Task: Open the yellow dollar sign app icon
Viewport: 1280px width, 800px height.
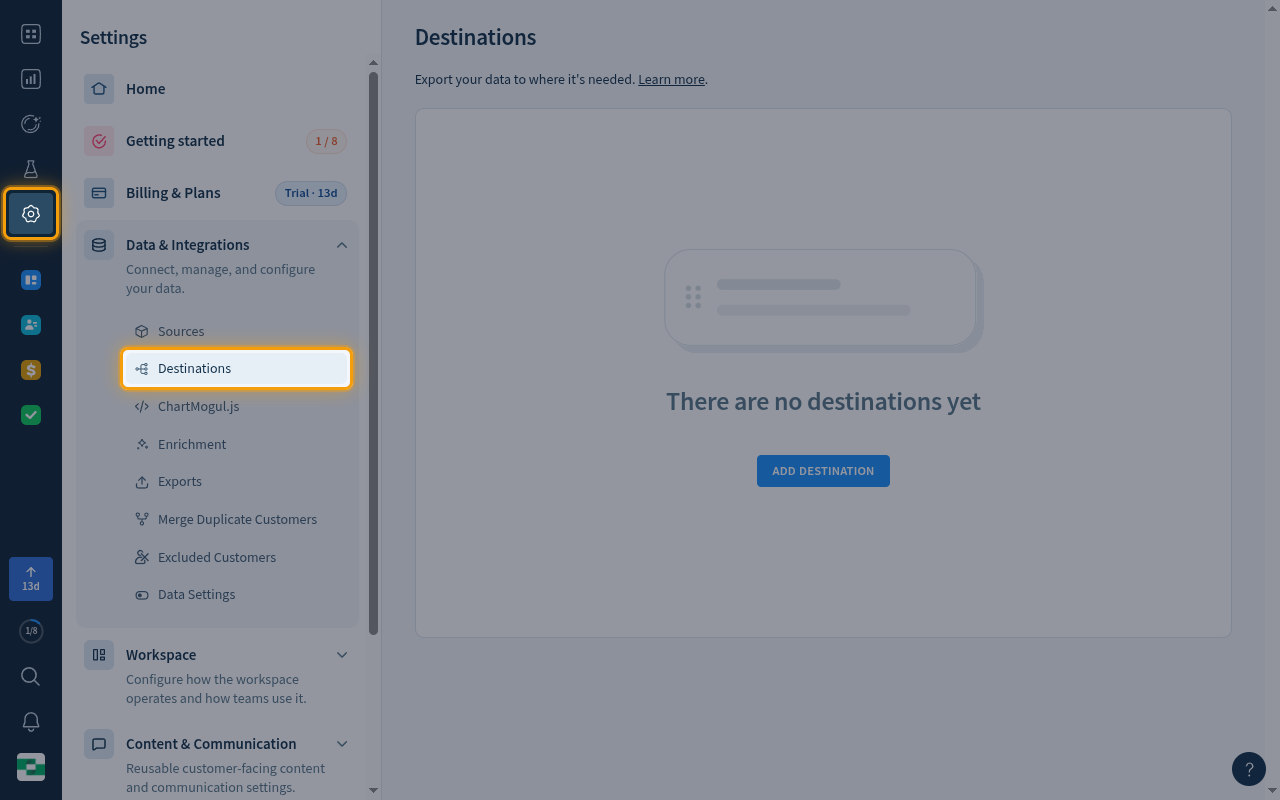Action: pyautogui.click(x=31, y=370)
